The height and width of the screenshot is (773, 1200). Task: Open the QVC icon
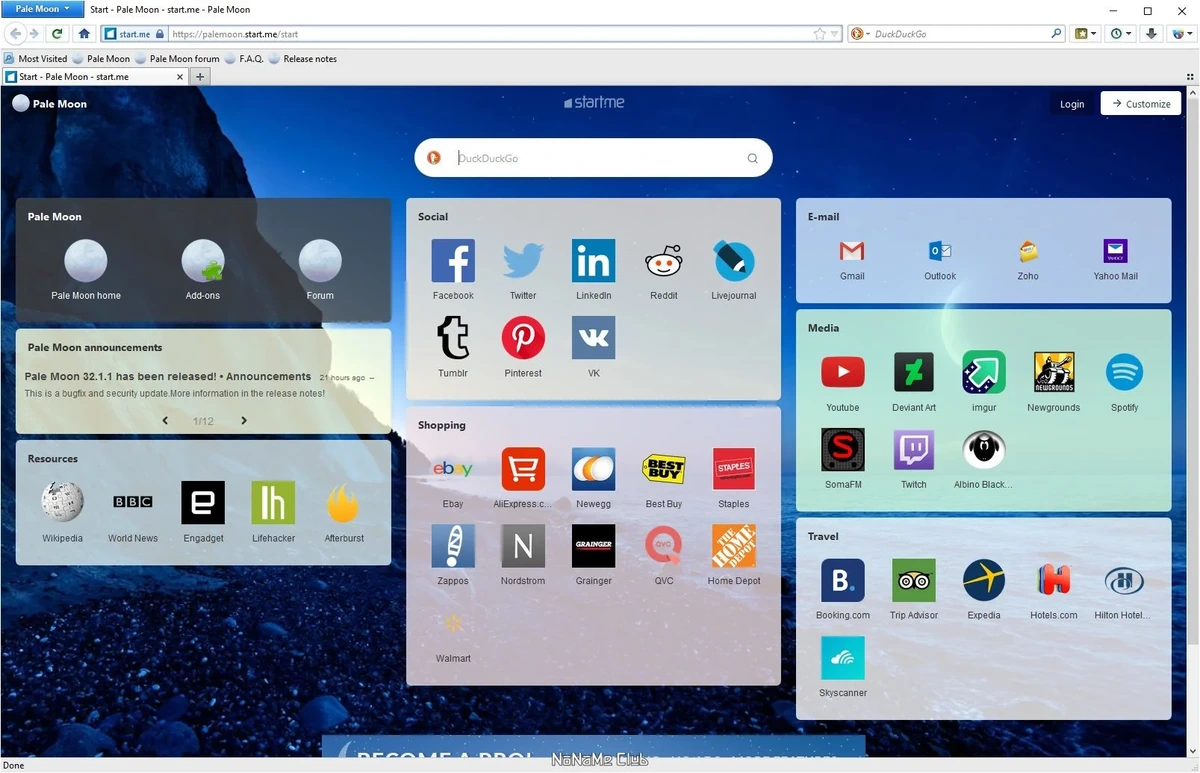coord(664,546)
